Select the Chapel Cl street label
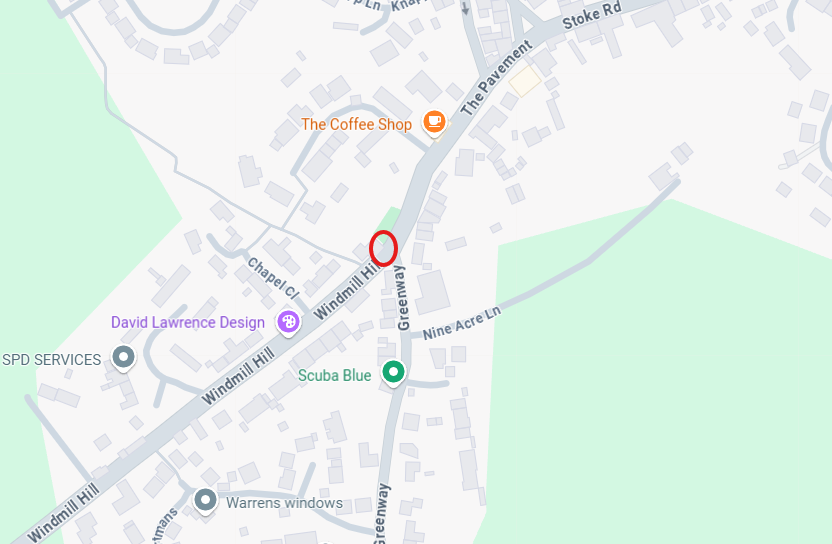The image size is (832, 544). (273, 278)
